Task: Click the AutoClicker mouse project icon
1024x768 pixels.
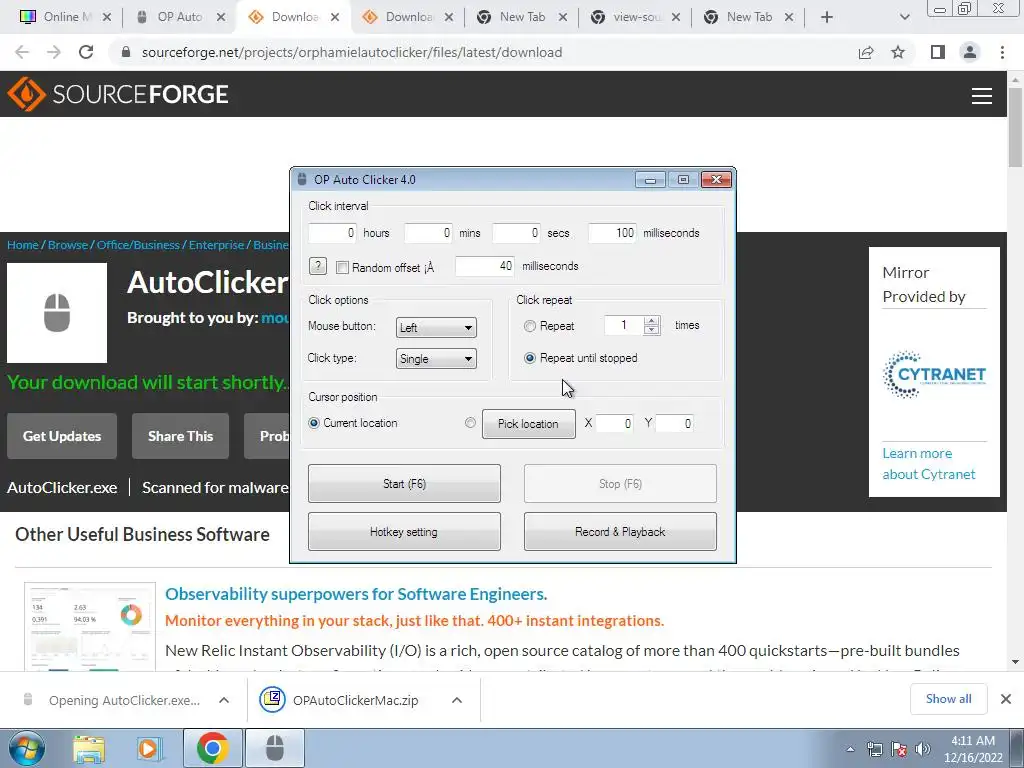Action: 57,313
